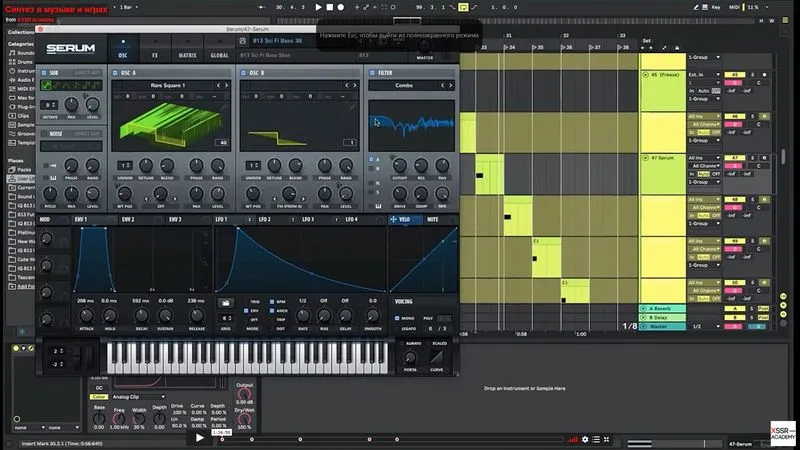
Task: Select previous filter type arrow beside Combs
Action: [x=442, y=85]
